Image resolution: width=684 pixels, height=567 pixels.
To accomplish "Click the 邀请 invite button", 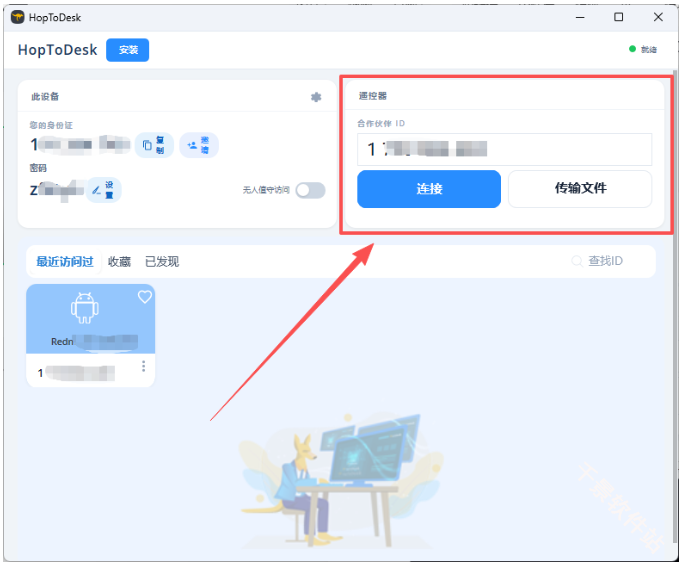I will [199, 145].
